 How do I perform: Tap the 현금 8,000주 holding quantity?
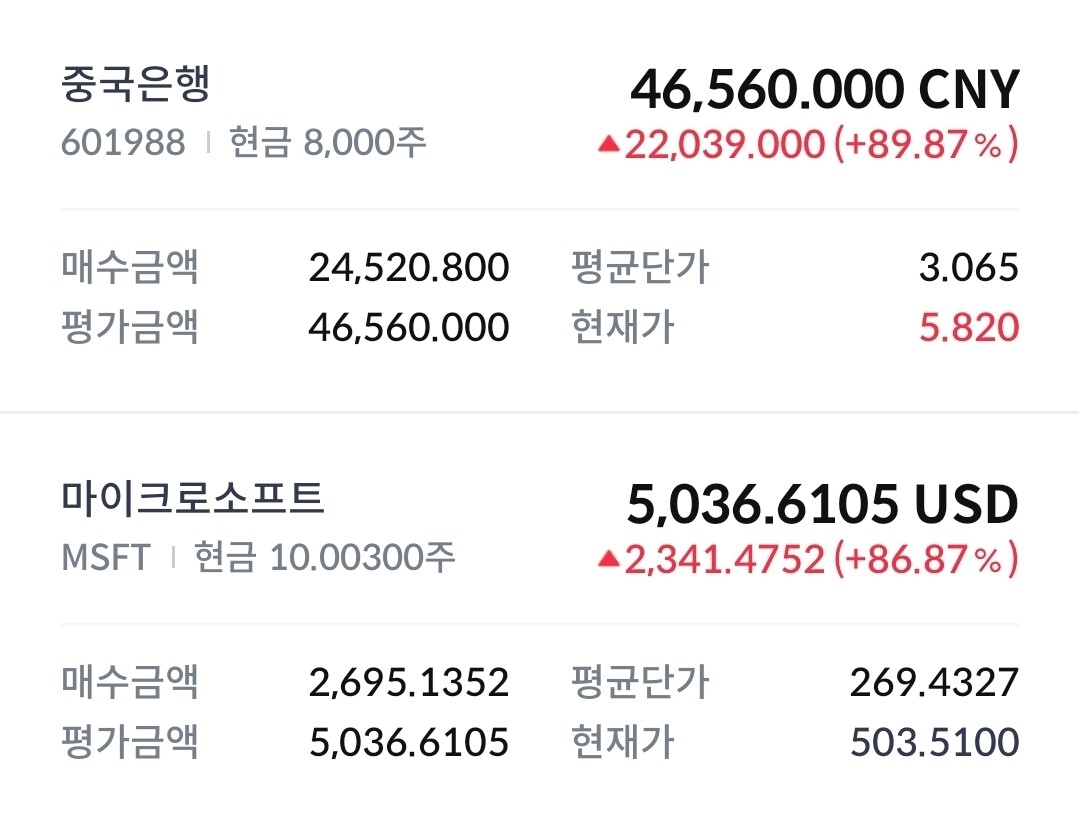pyautogui.click(x=328, y=142)
